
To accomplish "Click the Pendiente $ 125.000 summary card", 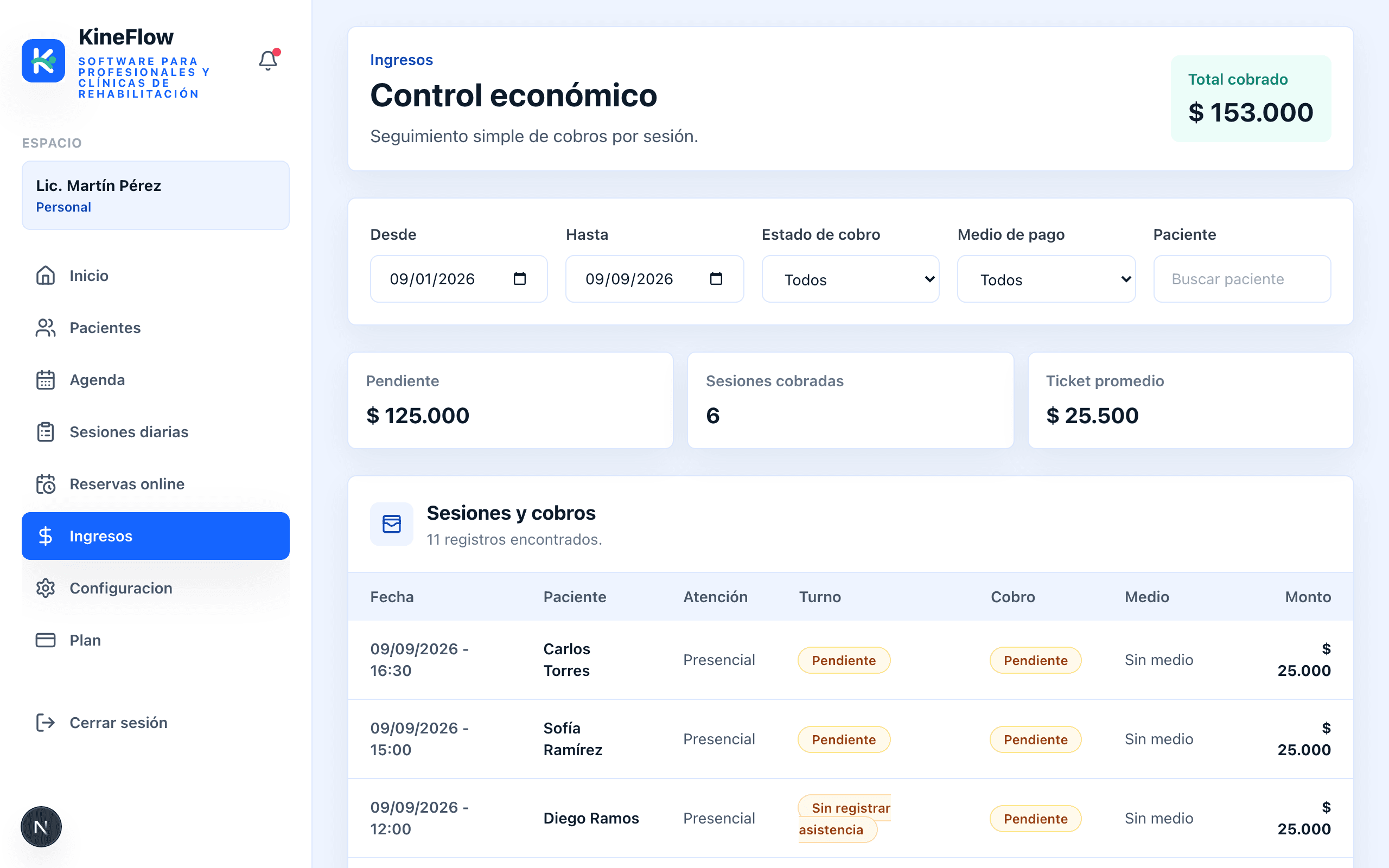I will click(510, 400).
